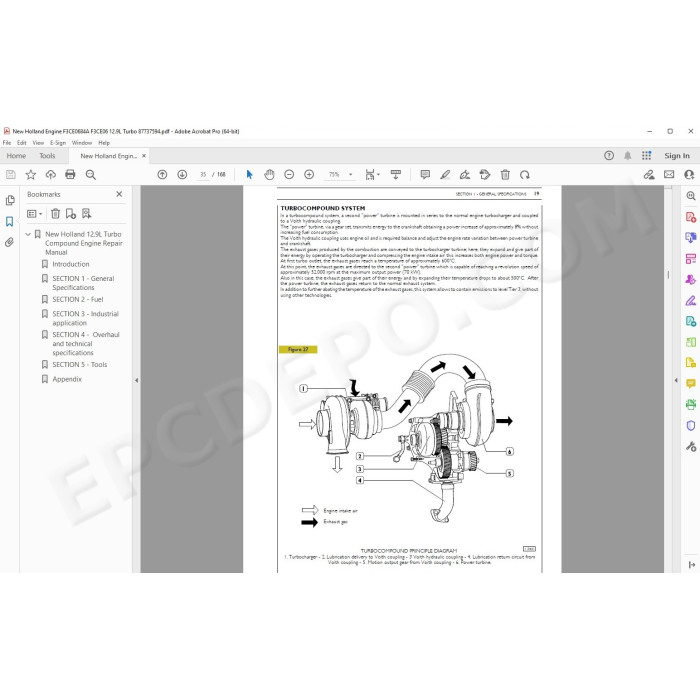Delete page with toolbar trash icon

505,175
